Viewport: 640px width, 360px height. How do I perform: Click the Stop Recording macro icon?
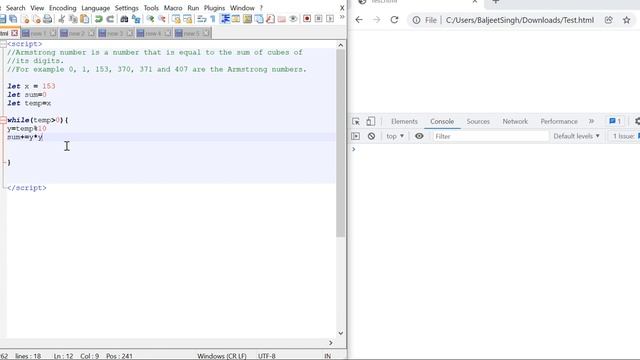[x=318, y=19]
